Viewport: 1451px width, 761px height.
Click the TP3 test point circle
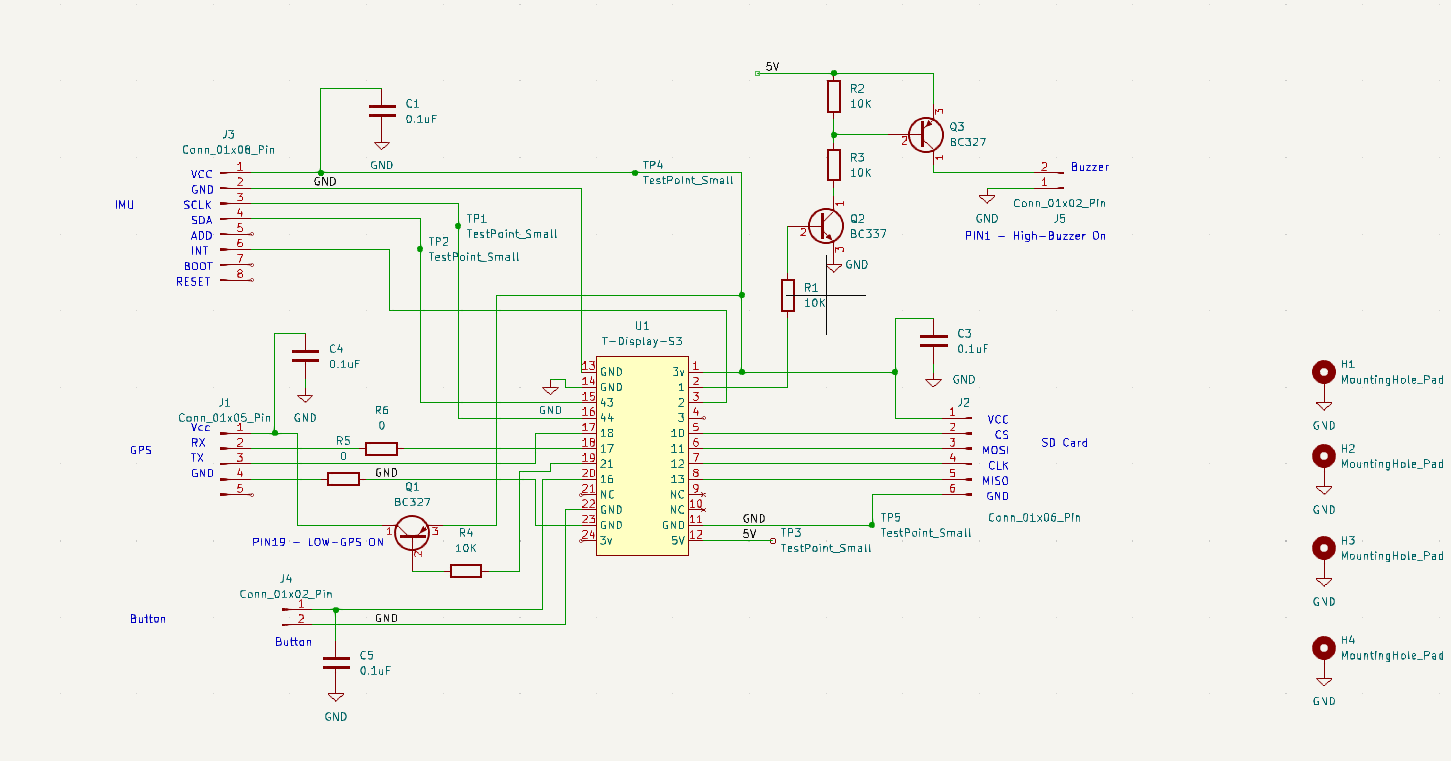773,541
